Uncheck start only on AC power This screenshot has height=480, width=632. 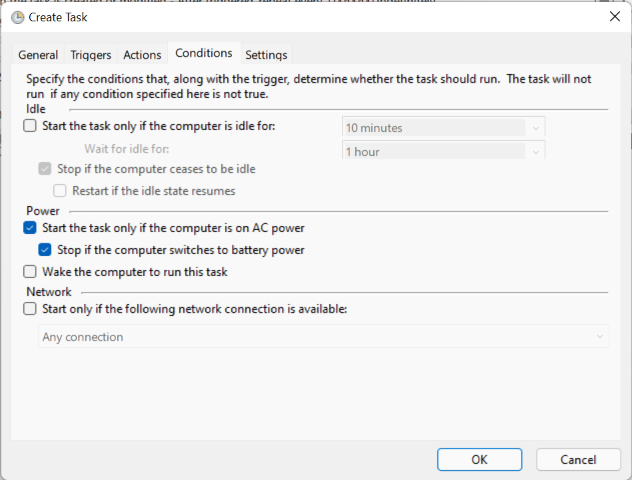(x=30, y=228)
